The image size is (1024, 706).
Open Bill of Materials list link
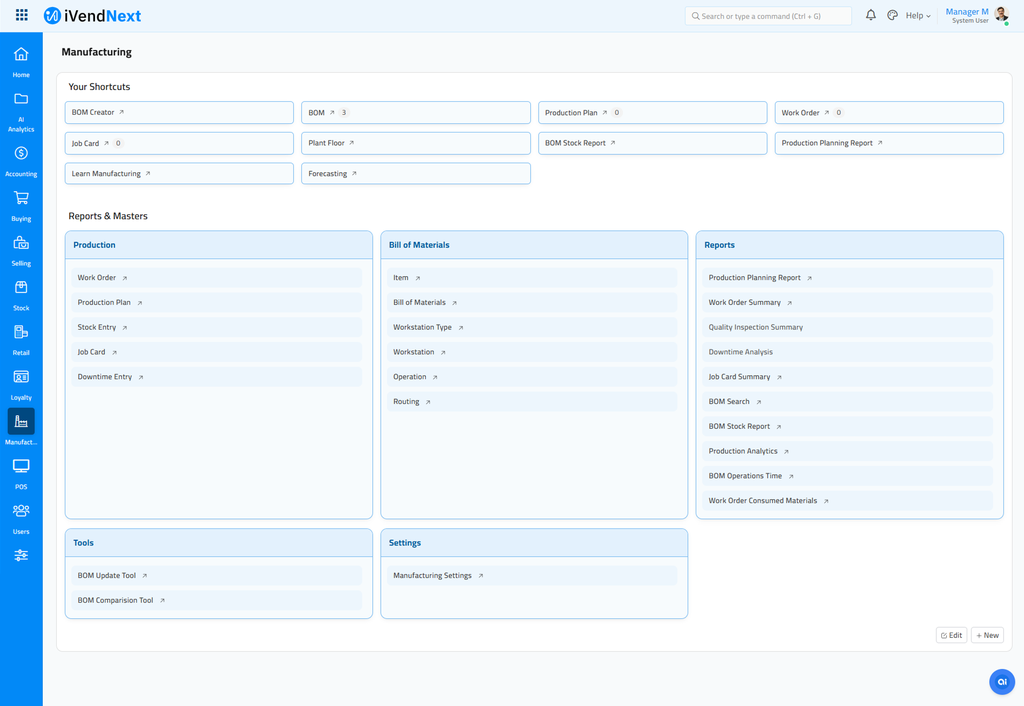[x=532, y=302]
